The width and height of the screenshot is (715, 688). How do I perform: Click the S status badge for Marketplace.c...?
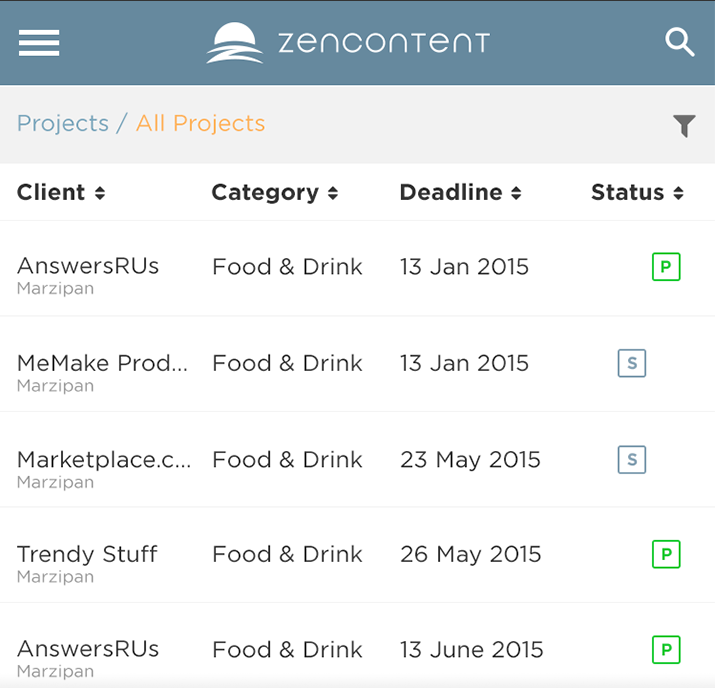632,460
